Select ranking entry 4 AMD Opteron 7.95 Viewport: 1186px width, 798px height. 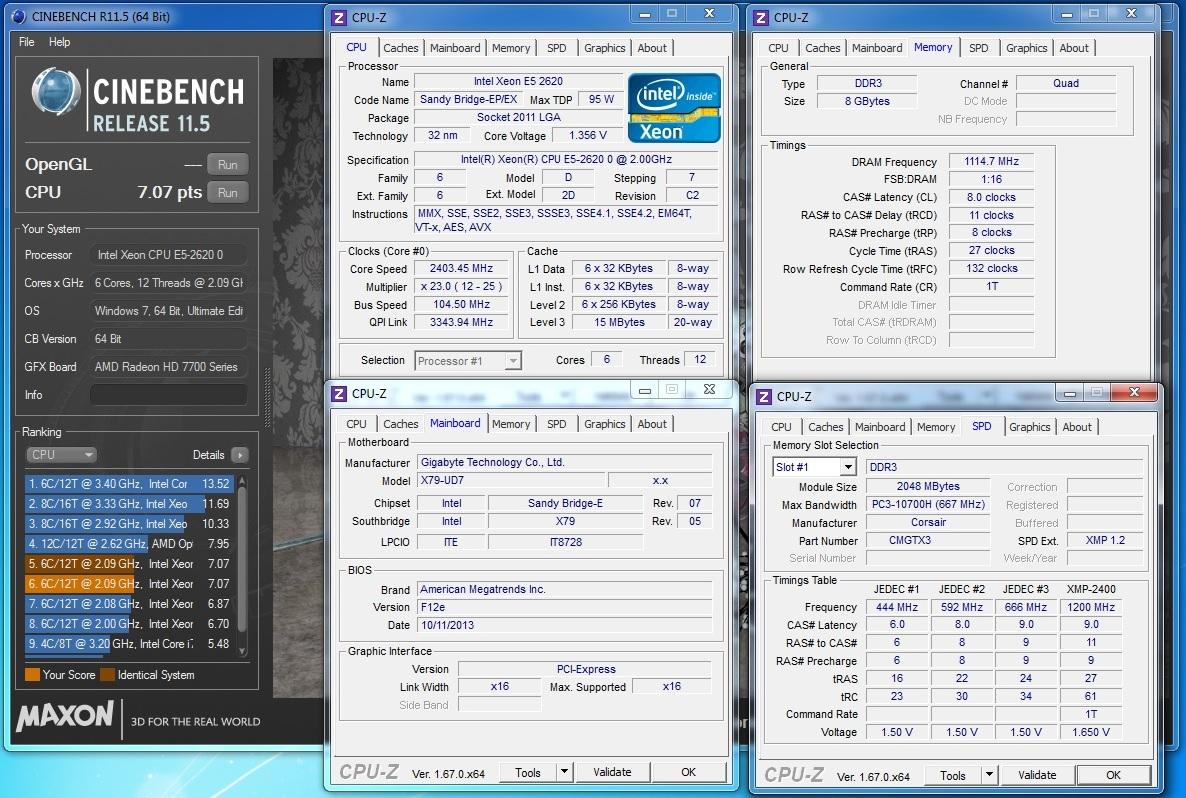coord(129,543)
